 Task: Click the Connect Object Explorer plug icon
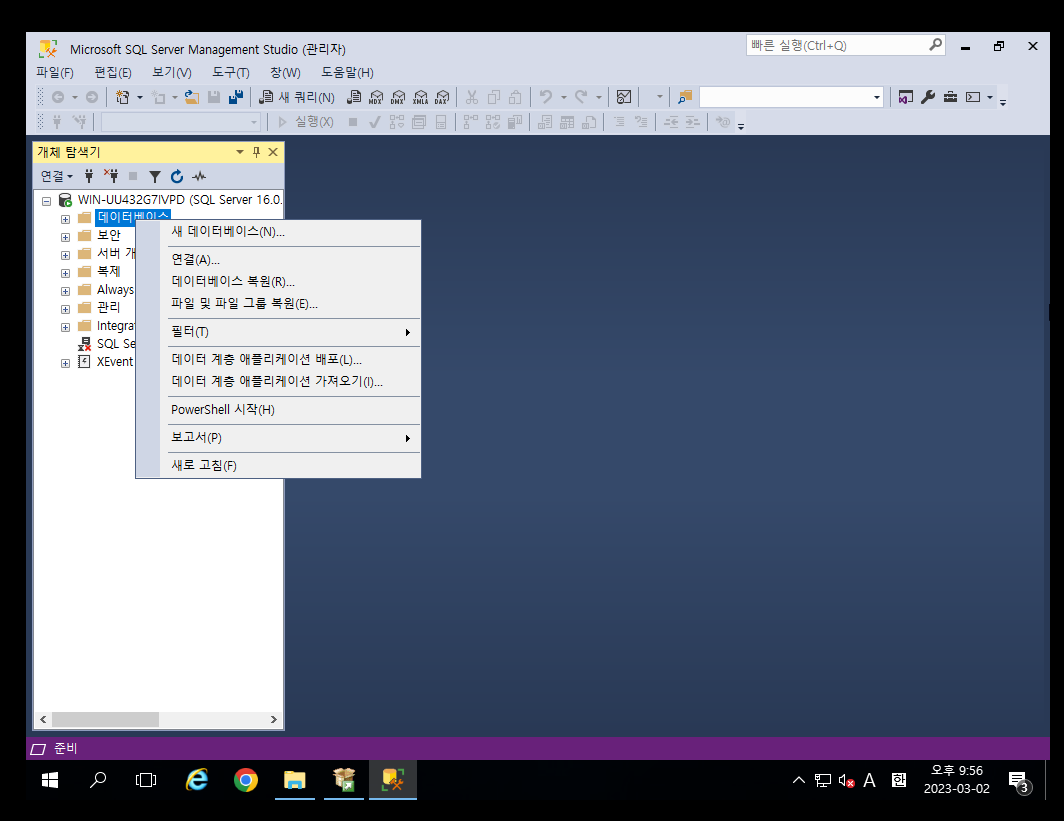click(x=89, y=176)
